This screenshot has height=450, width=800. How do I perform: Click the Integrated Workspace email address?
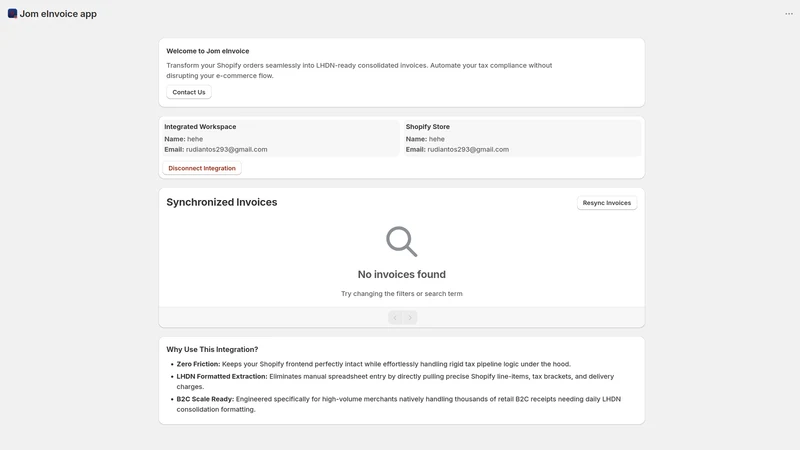coord(227,149)
